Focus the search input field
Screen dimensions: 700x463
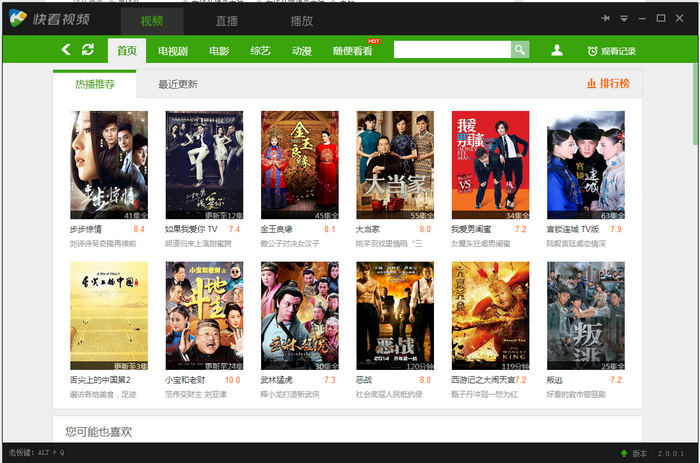click(x=452, y=50)
